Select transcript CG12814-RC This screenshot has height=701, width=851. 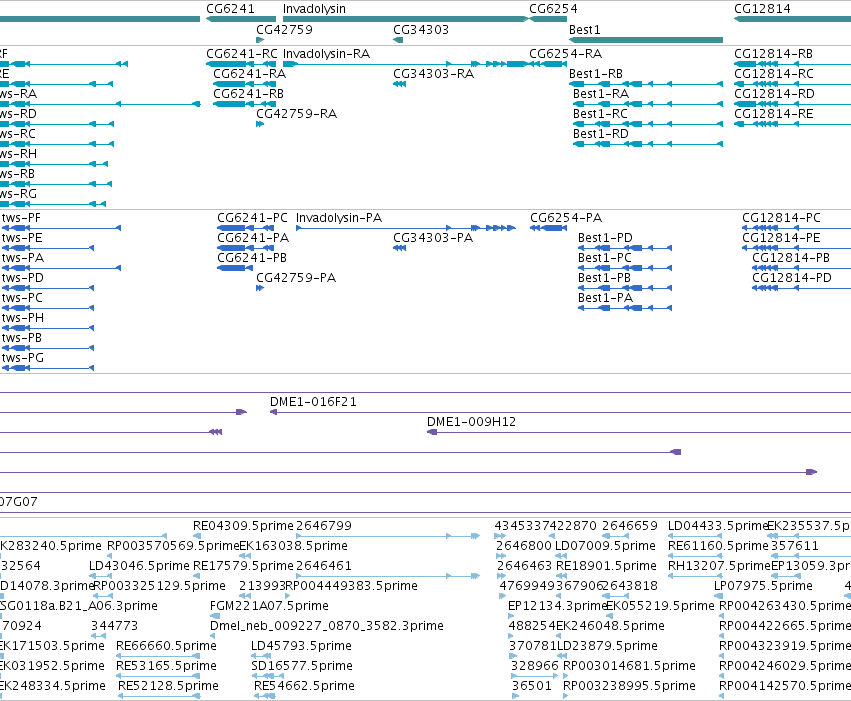774,74
